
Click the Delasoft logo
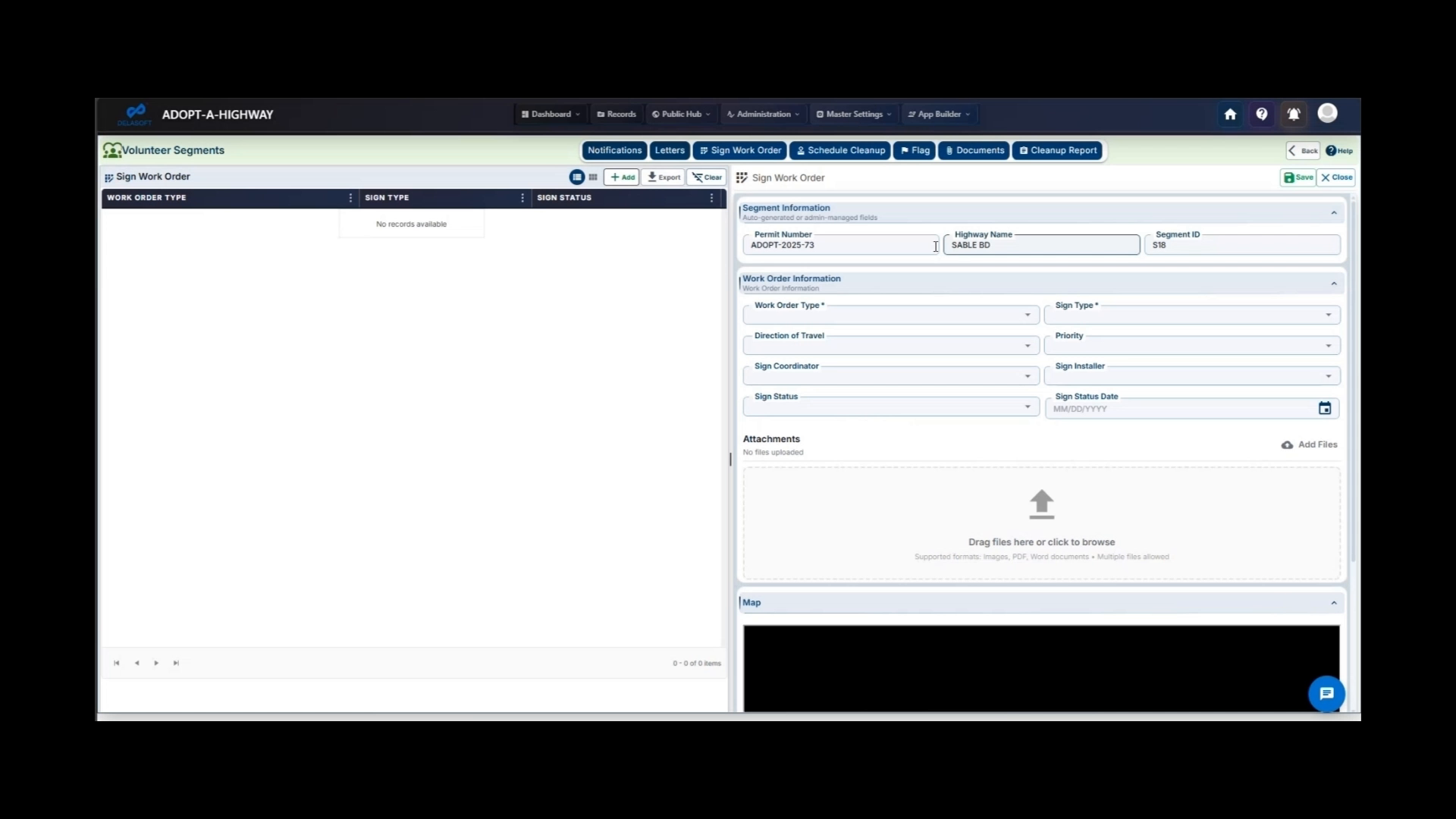135,114
